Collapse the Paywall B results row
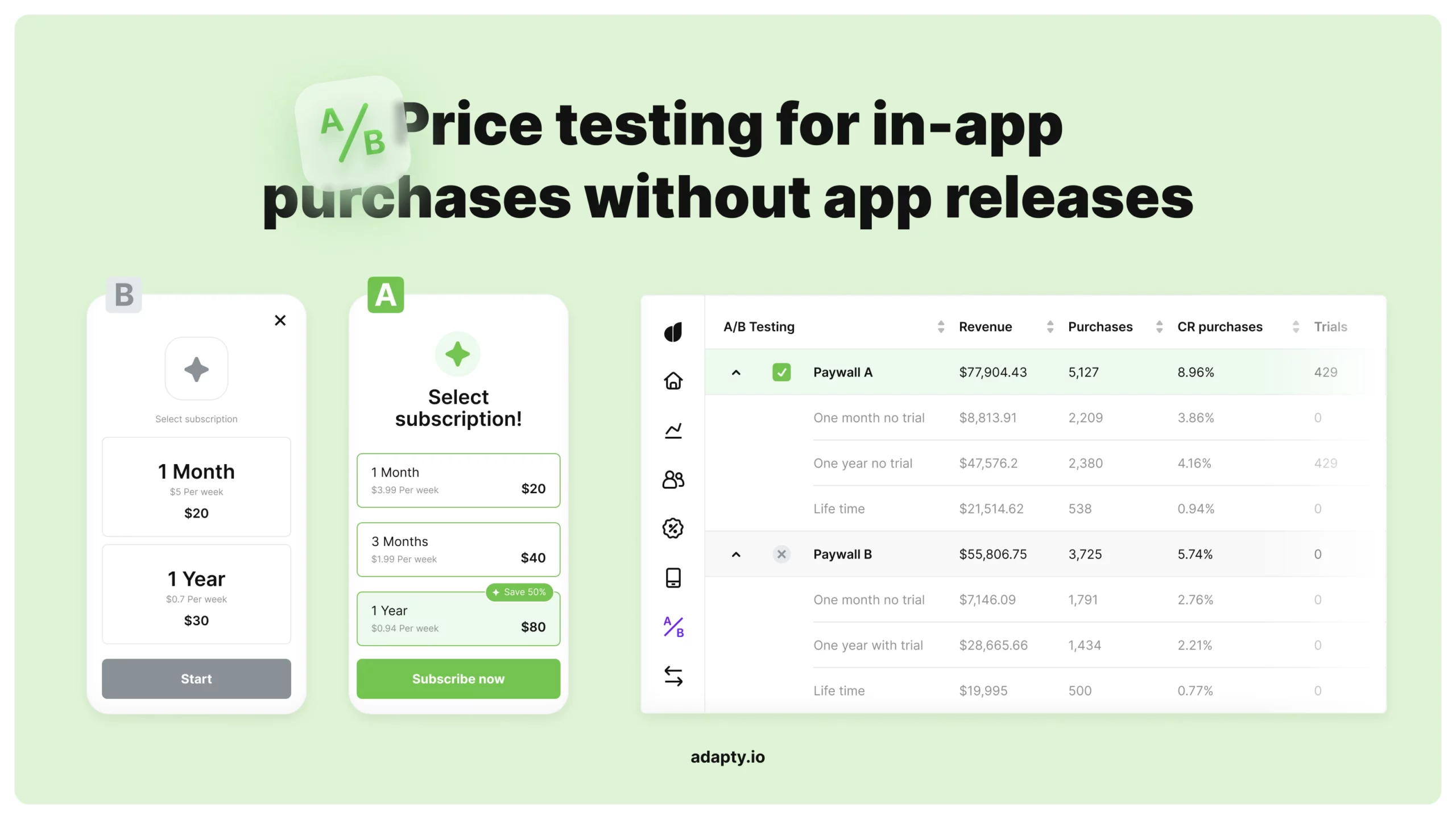This screenshot has height=819, width=1456. click(736, 554)
